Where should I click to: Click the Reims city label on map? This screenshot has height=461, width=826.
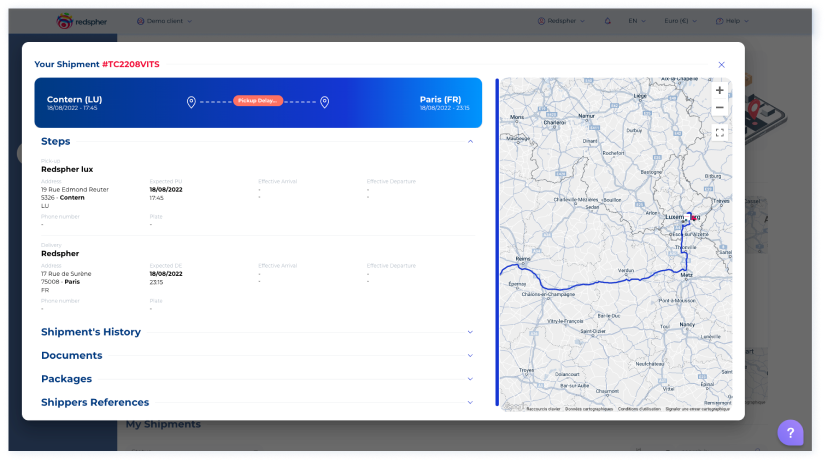coord(523,259)
